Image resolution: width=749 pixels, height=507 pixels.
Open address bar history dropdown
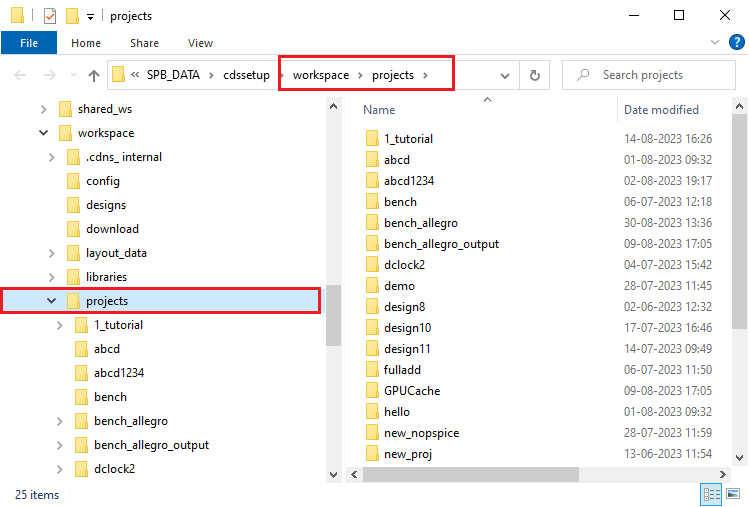click(505, 75)
